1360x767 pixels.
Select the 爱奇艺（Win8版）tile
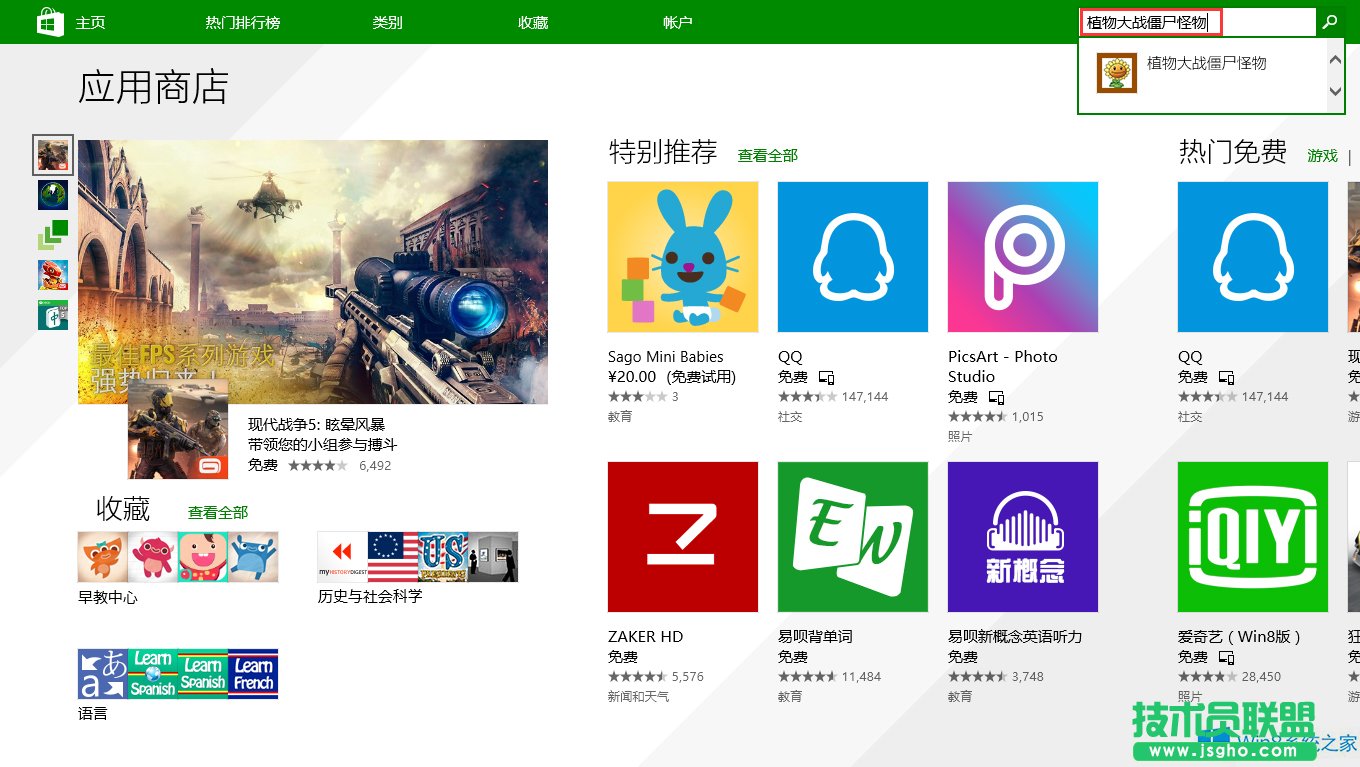tap(1252, 536)
